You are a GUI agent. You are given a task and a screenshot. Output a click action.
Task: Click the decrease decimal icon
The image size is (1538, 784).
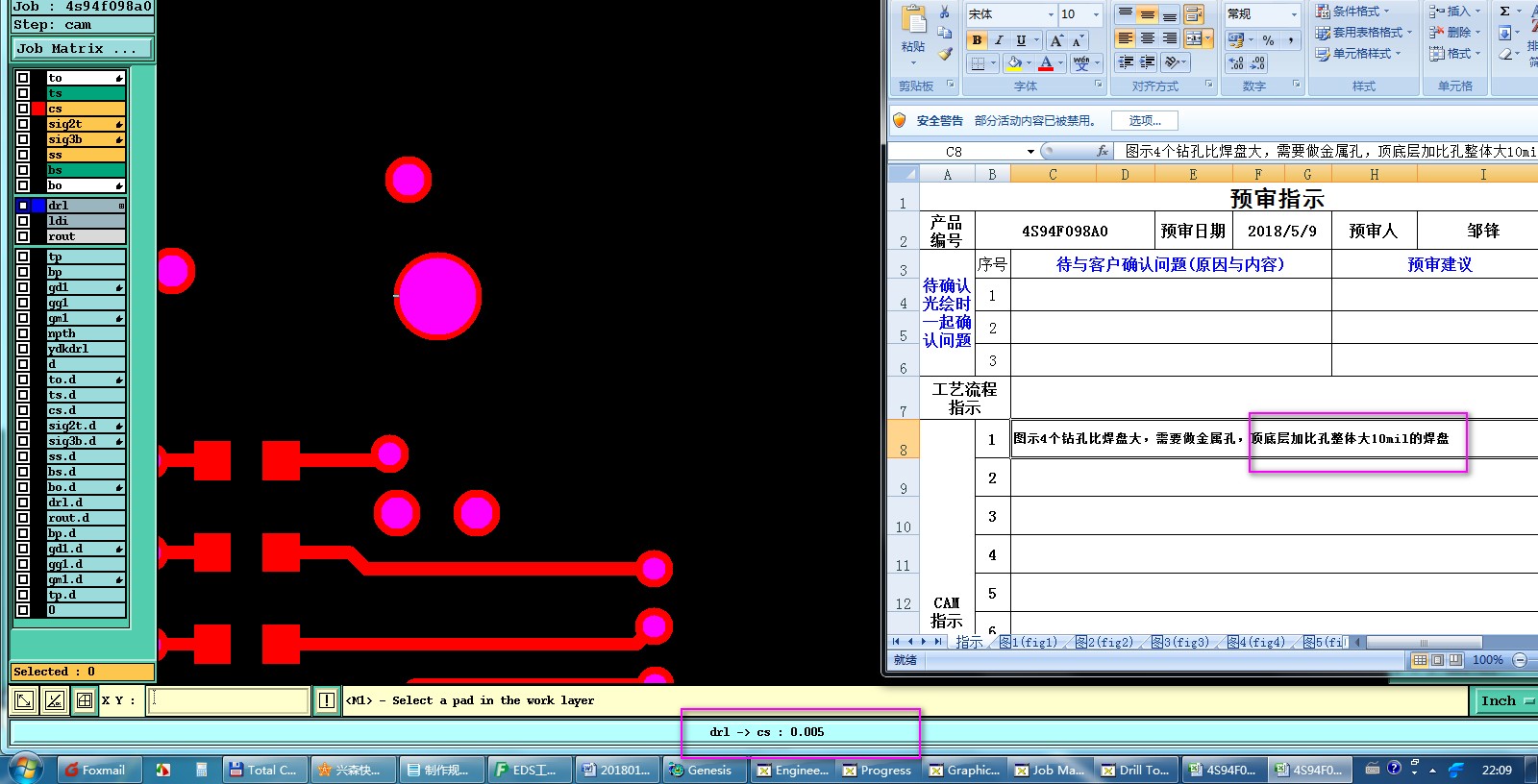[1257, 63]
